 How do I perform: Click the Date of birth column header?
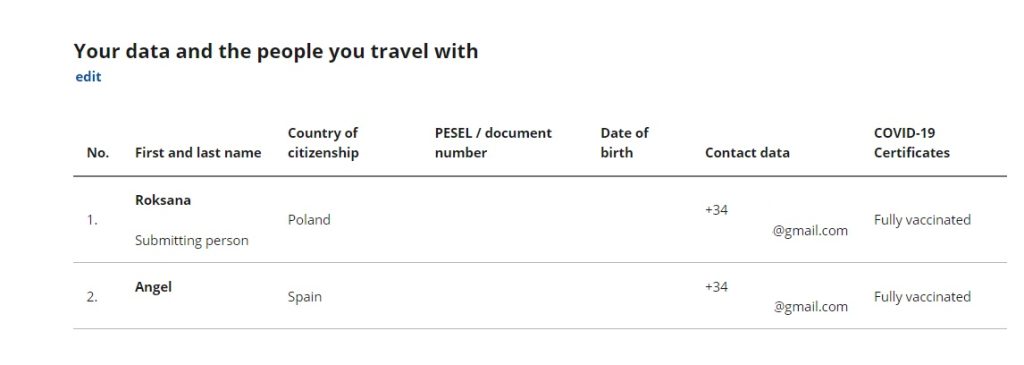click(x=624, y=143)
